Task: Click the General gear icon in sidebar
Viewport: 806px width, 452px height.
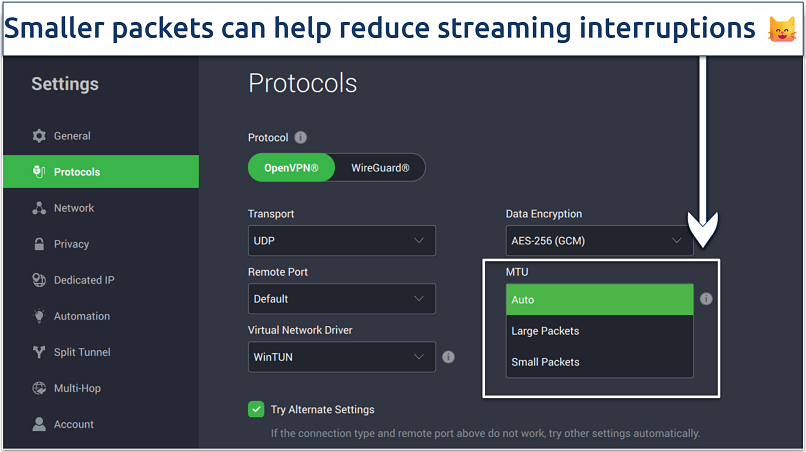Action: click(39, 136)
